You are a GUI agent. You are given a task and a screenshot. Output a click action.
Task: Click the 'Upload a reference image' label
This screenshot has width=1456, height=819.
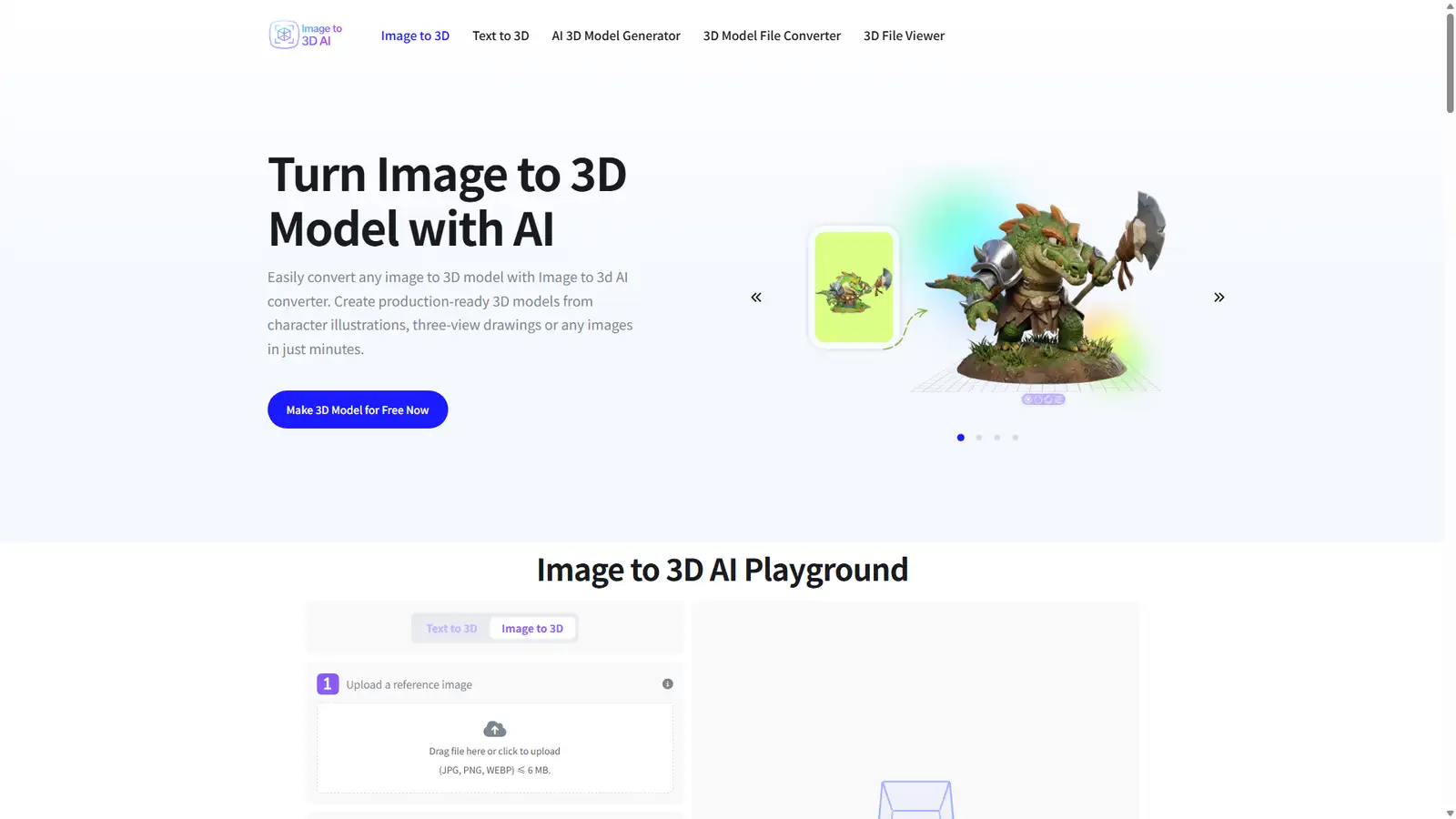coord(409,684)
